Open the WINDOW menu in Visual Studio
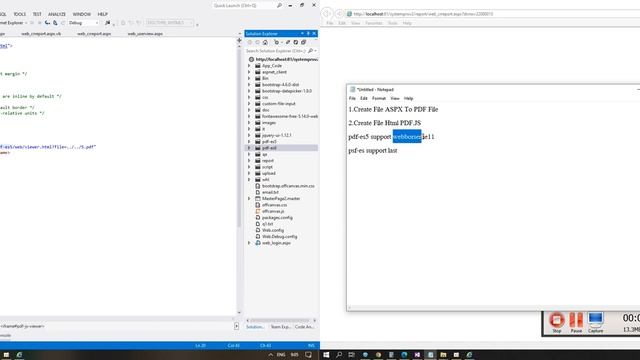The height and width of the screenshot is (360, 640). tap(82, 14)
